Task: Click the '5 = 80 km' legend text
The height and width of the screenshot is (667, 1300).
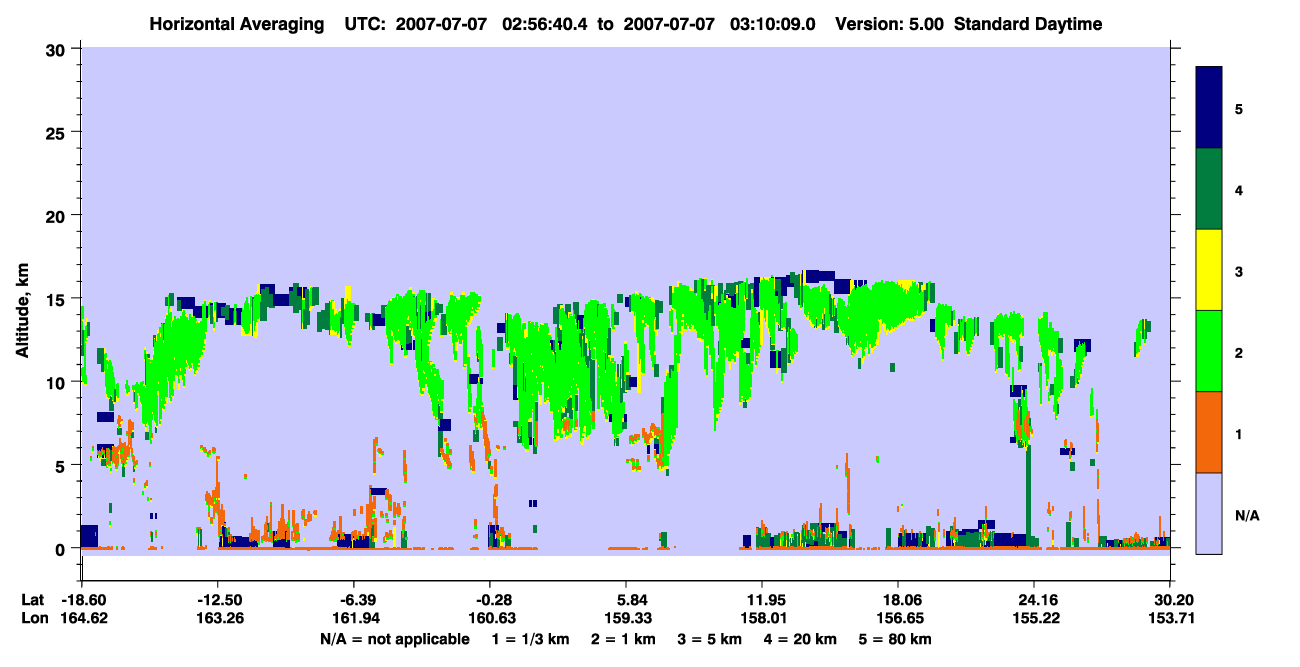Action: tap(895, 638)
